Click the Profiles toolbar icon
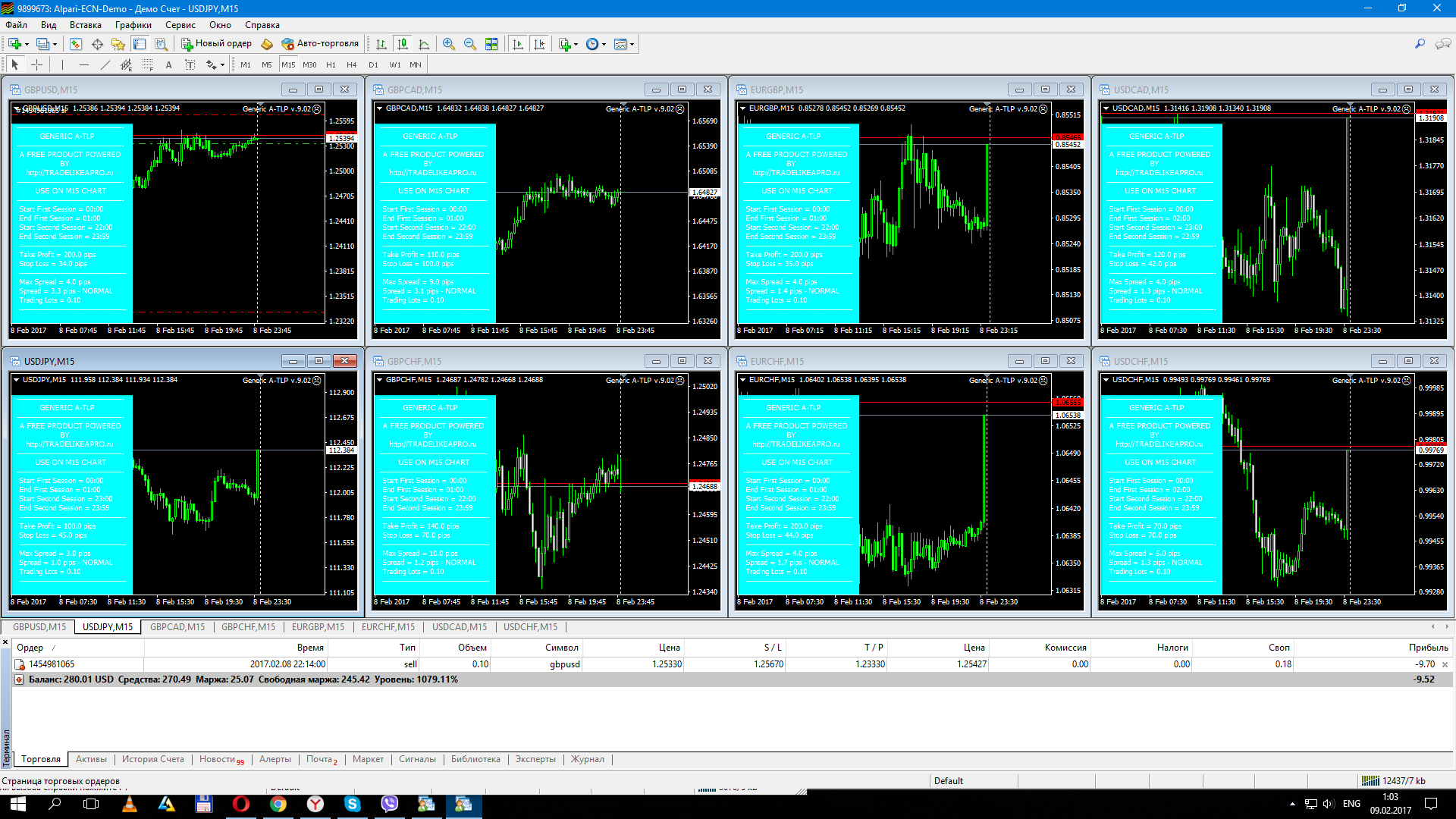This screenshot has width=1456, height=819. point(43,44)
